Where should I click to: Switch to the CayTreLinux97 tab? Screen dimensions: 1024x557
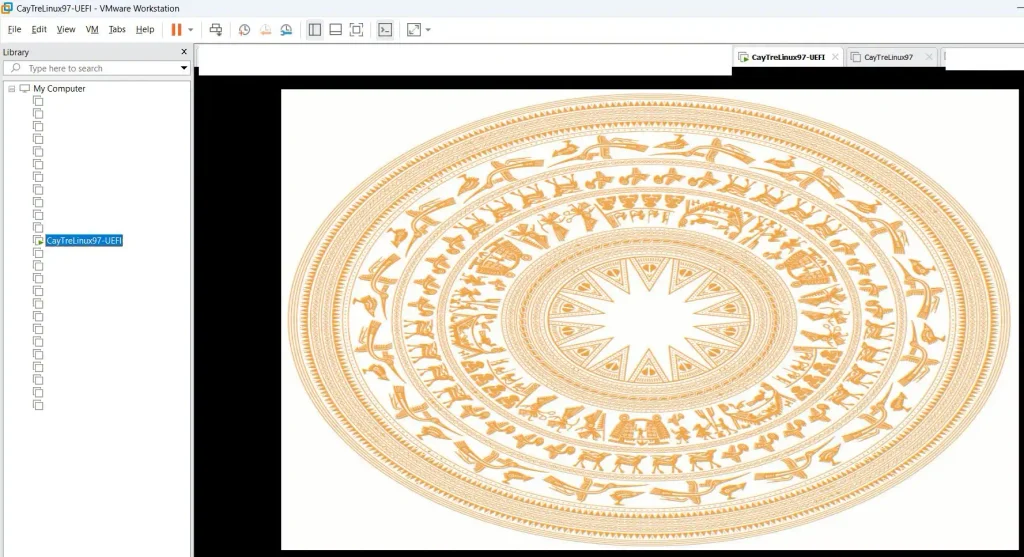(x=888, y=57)
